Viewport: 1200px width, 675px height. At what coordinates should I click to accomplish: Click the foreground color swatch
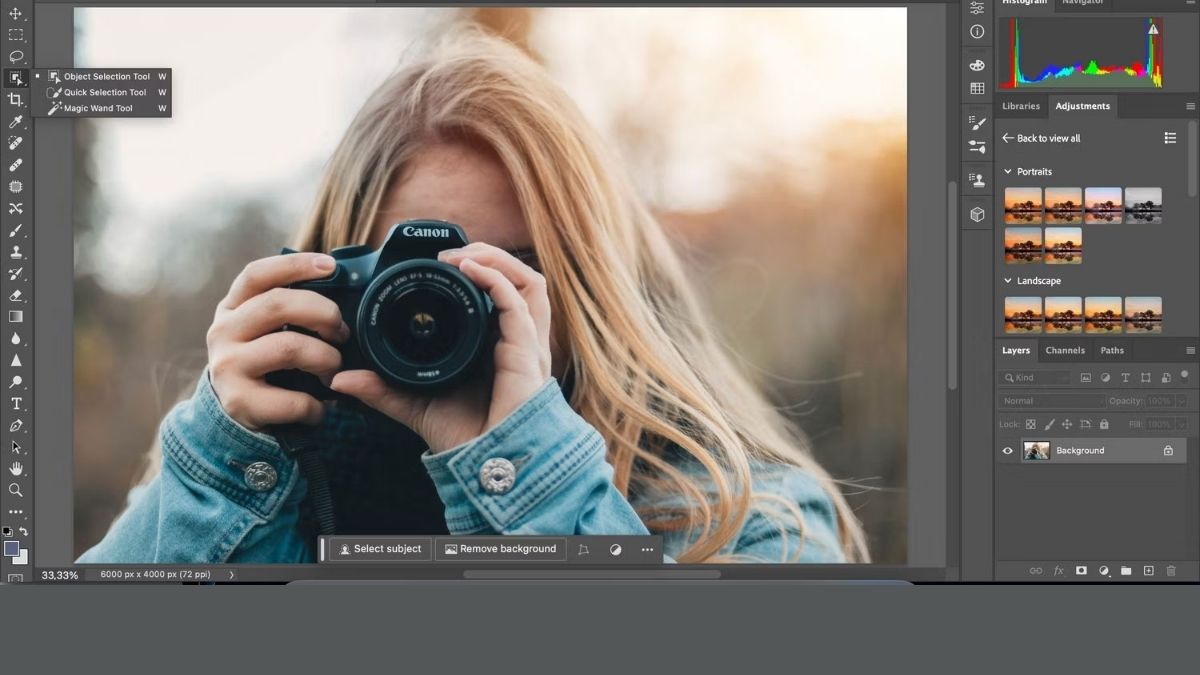click(11, 548)
